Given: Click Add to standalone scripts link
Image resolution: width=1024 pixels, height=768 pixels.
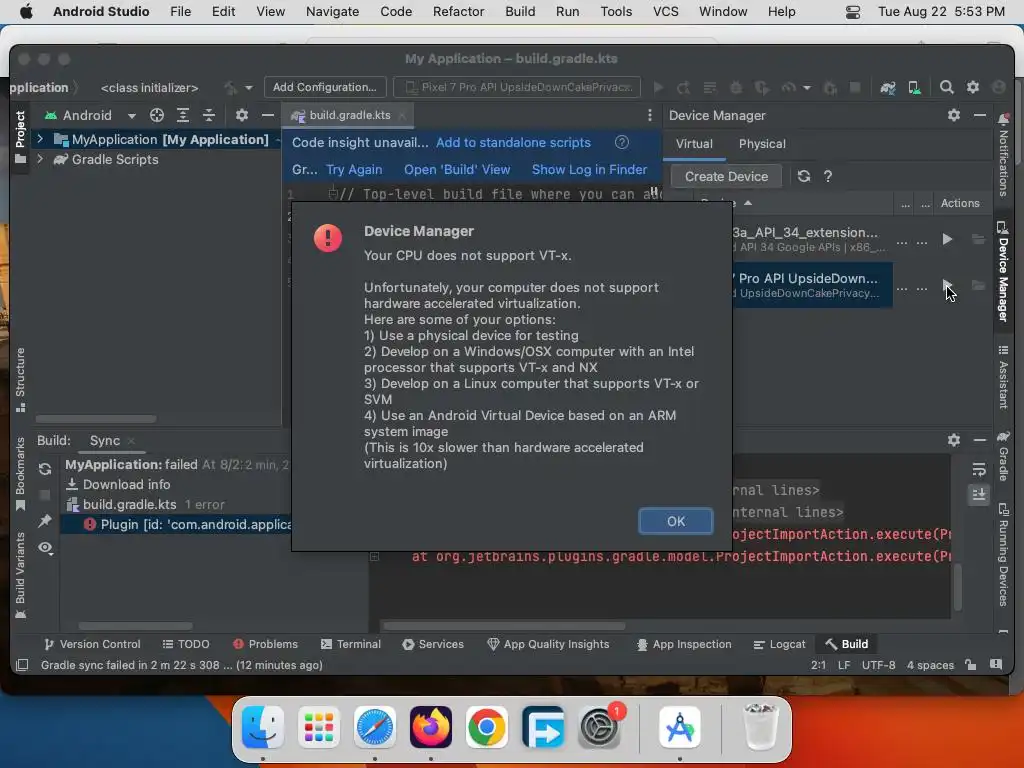Looking at the screenshot, I should 513,142.
